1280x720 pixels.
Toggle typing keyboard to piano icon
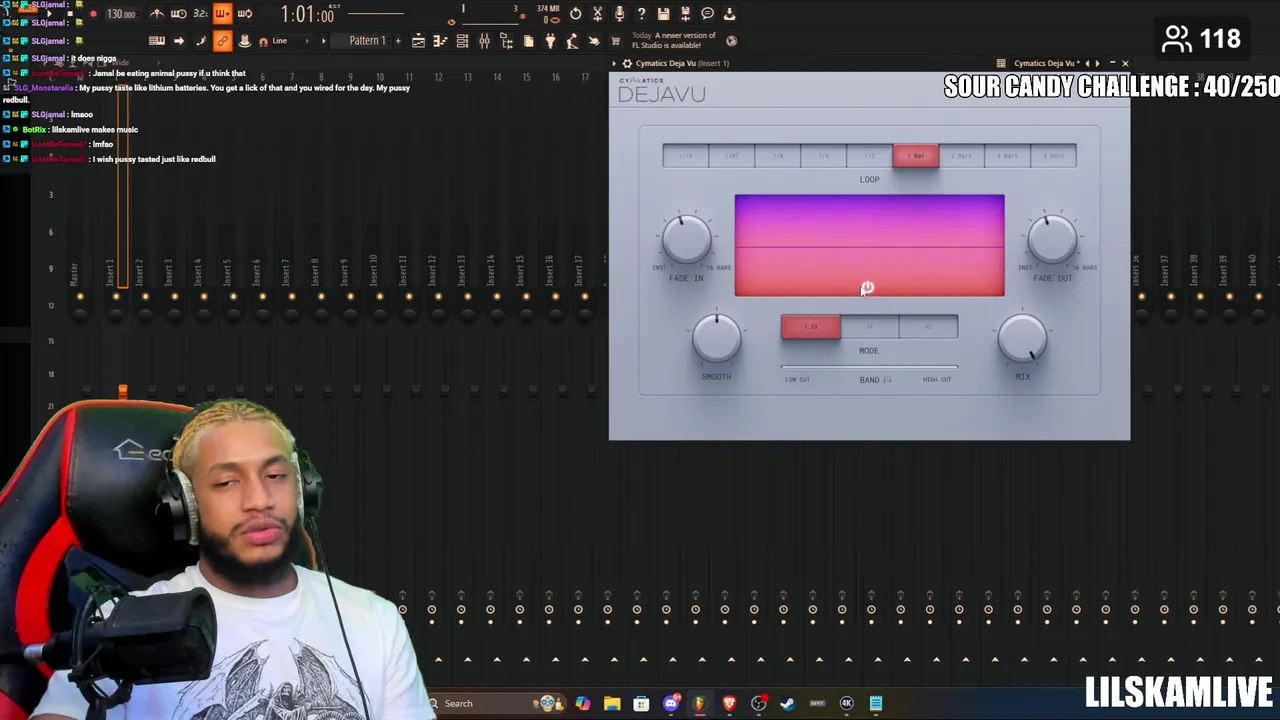157,41
